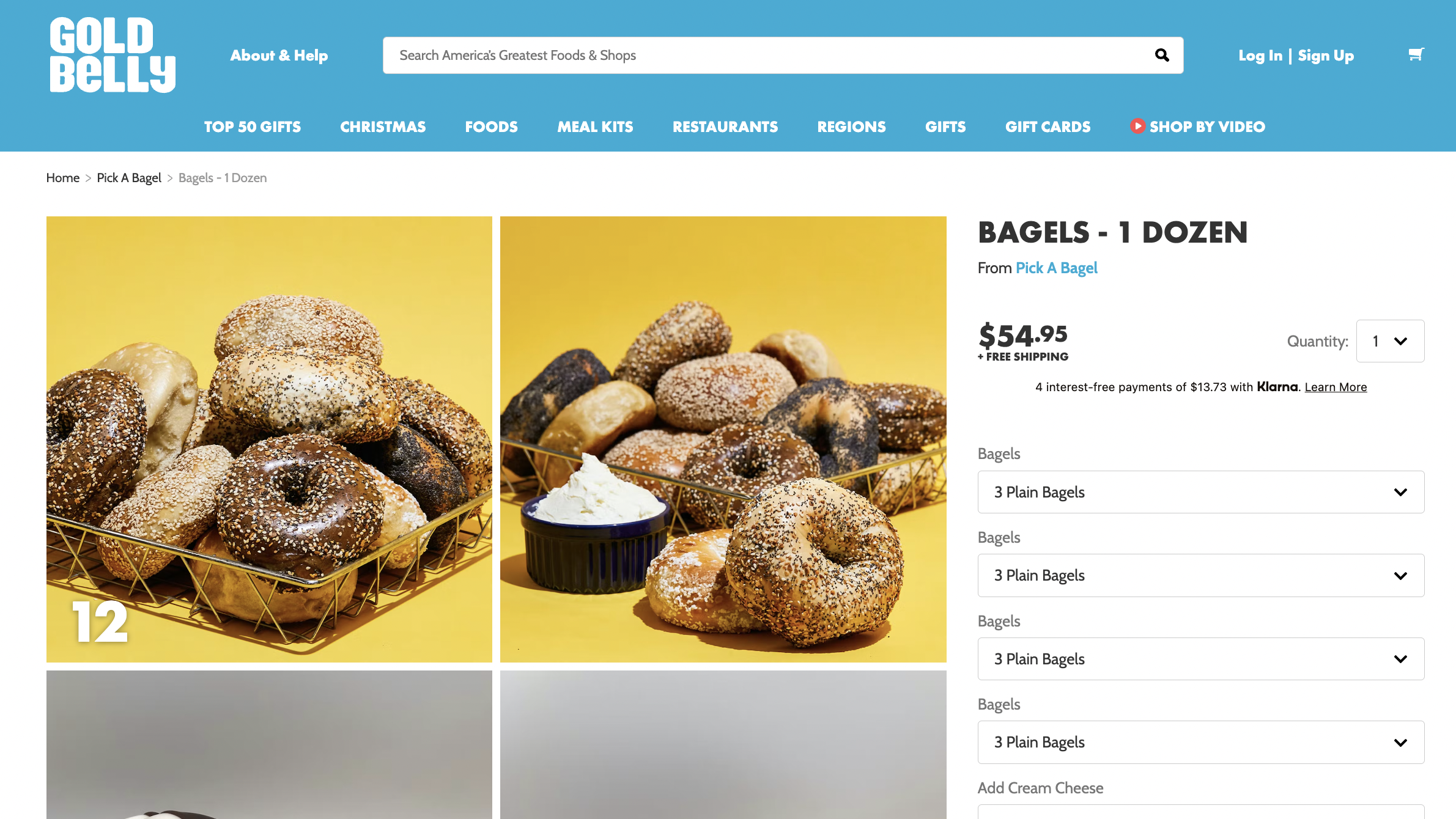Focus the food and shops search field
This screenshot has width=1456, height=819.
tap(770, 56)
